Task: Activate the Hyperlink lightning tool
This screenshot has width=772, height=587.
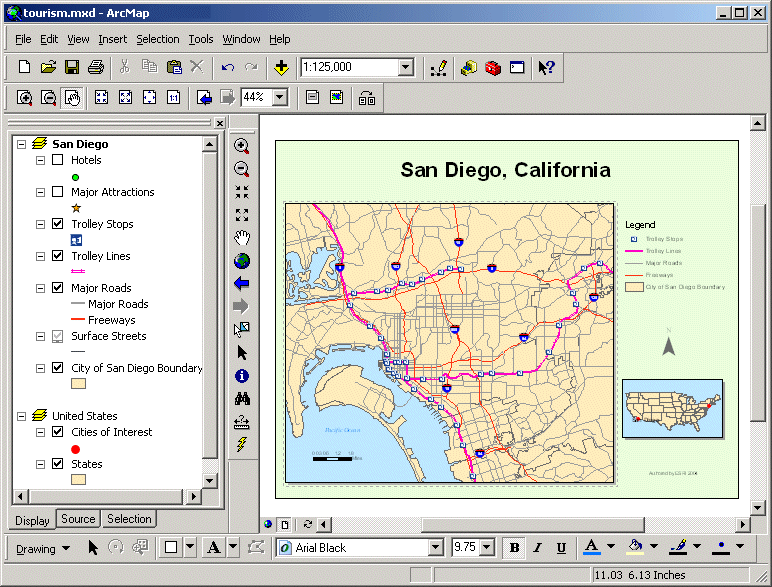Action: pyautogui.click(x=242, y=445)
